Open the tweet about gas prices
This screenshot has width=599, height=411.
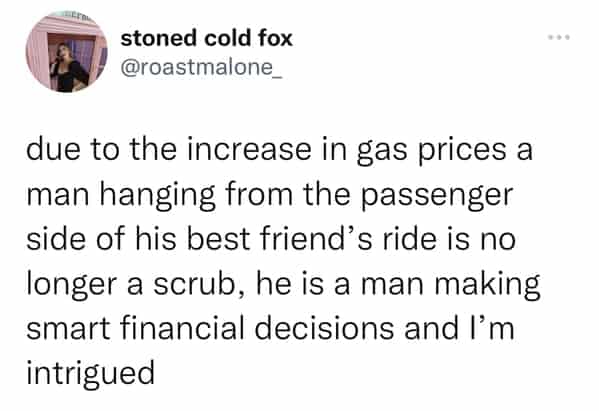coord(283,261)
